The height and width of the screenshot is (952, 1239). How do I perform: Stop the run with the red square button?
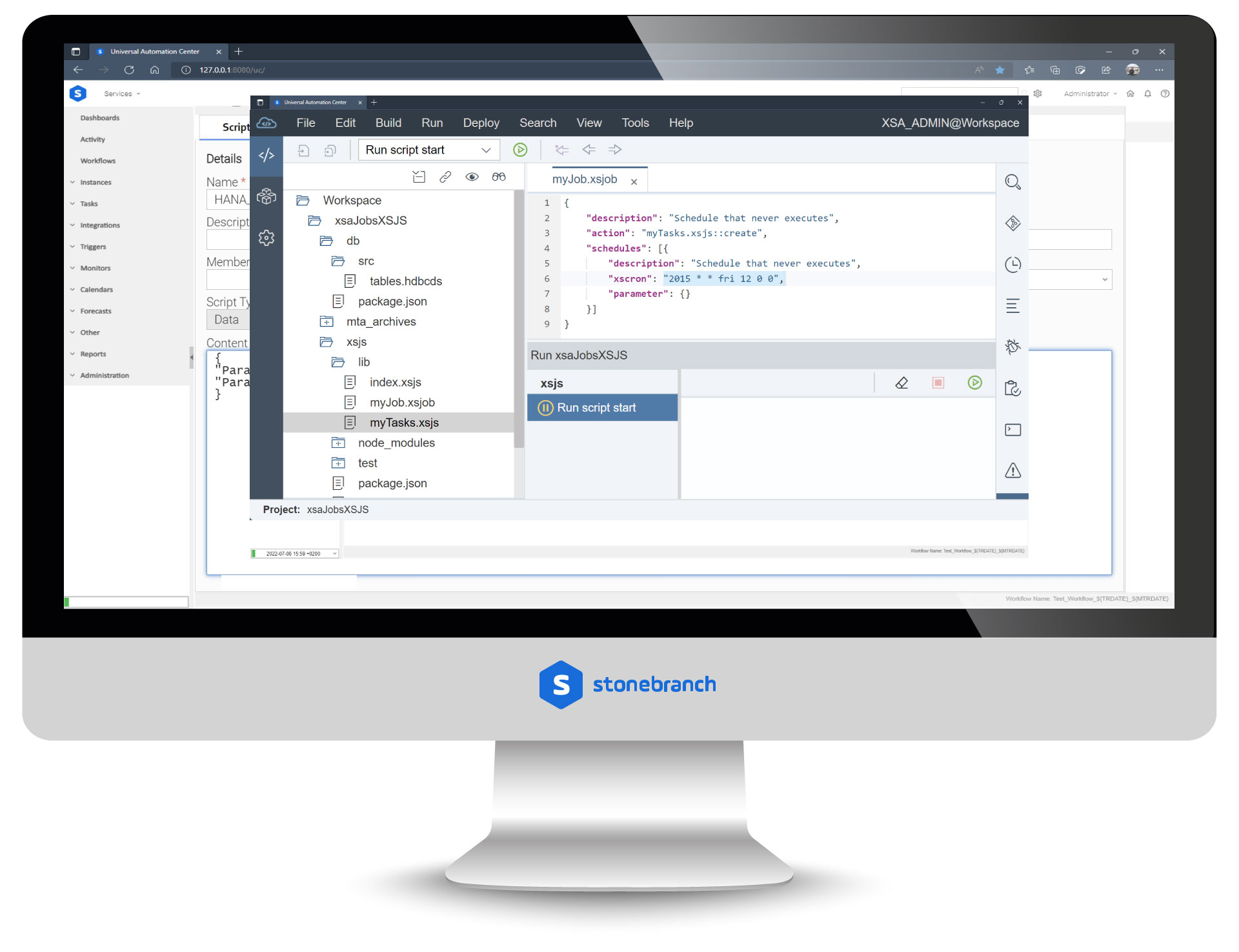(x=938, y=383)
